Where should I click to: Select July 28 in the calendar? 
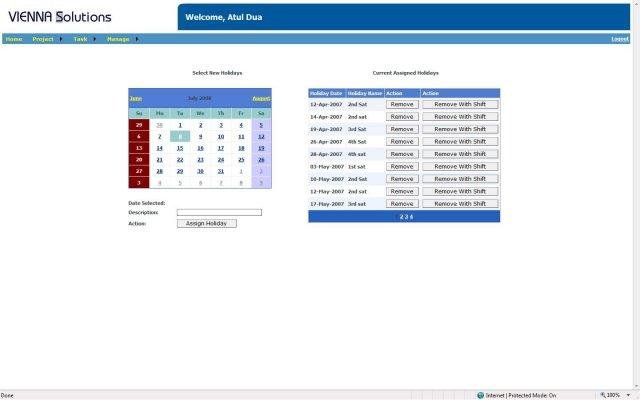tap(160, 171)
